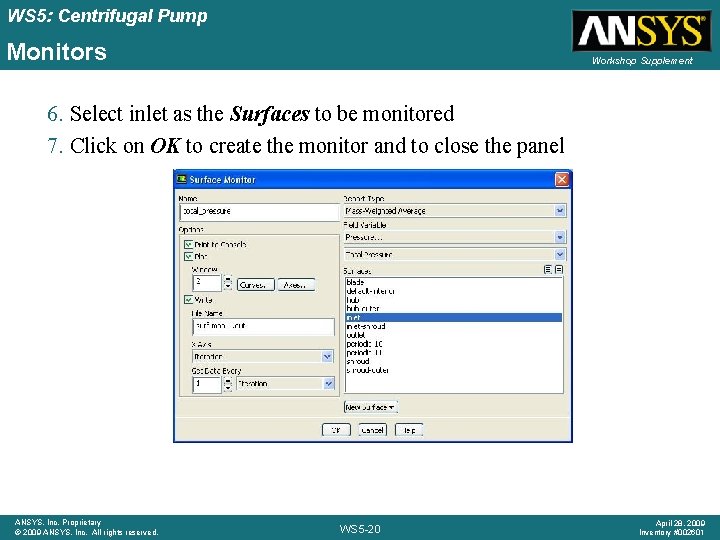Viewport: 720px width, 540px height.
Task: Click the ANSYS logo
Action: tap(641, 31)
